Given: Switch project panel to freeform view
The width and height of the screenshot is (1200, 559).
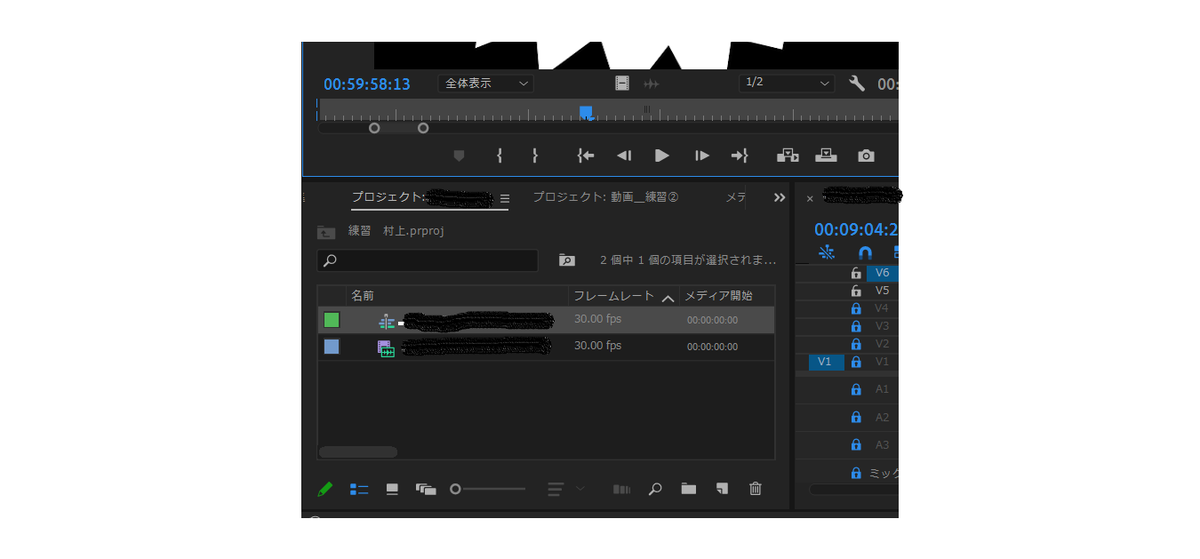Looking at the screenshot, I should [x=427, y=489].
